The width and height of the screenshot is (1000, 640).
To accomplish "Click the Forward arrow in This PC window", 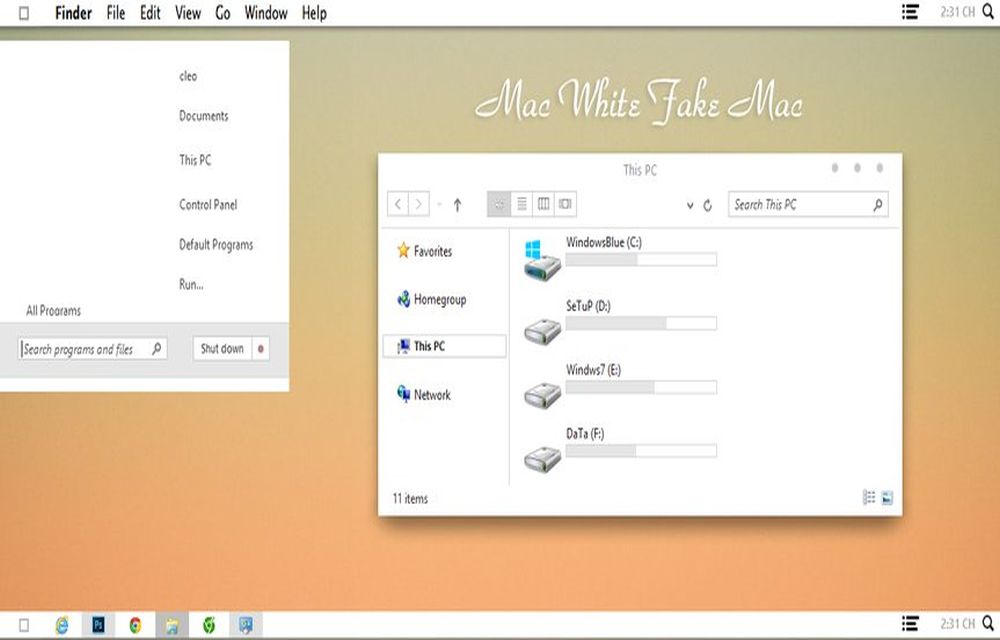I will coord(418,204).
